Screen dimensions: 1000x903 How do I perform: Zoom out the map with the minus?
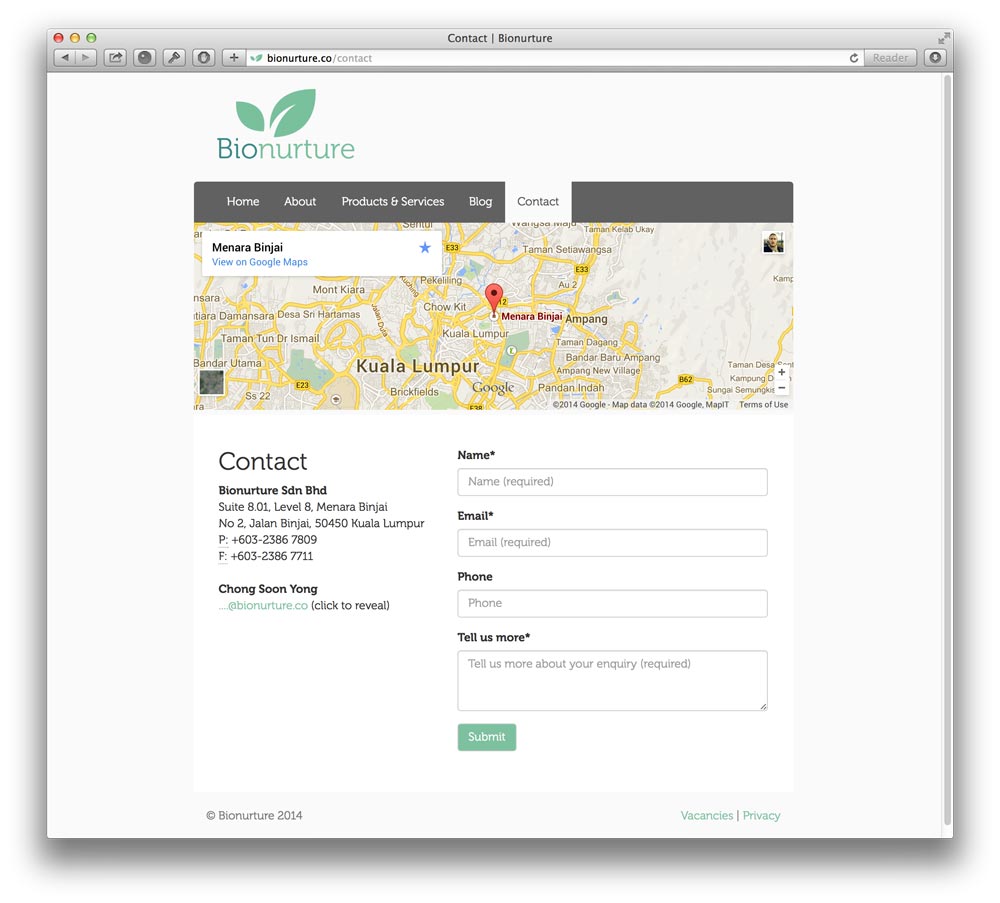click(781, 388)
